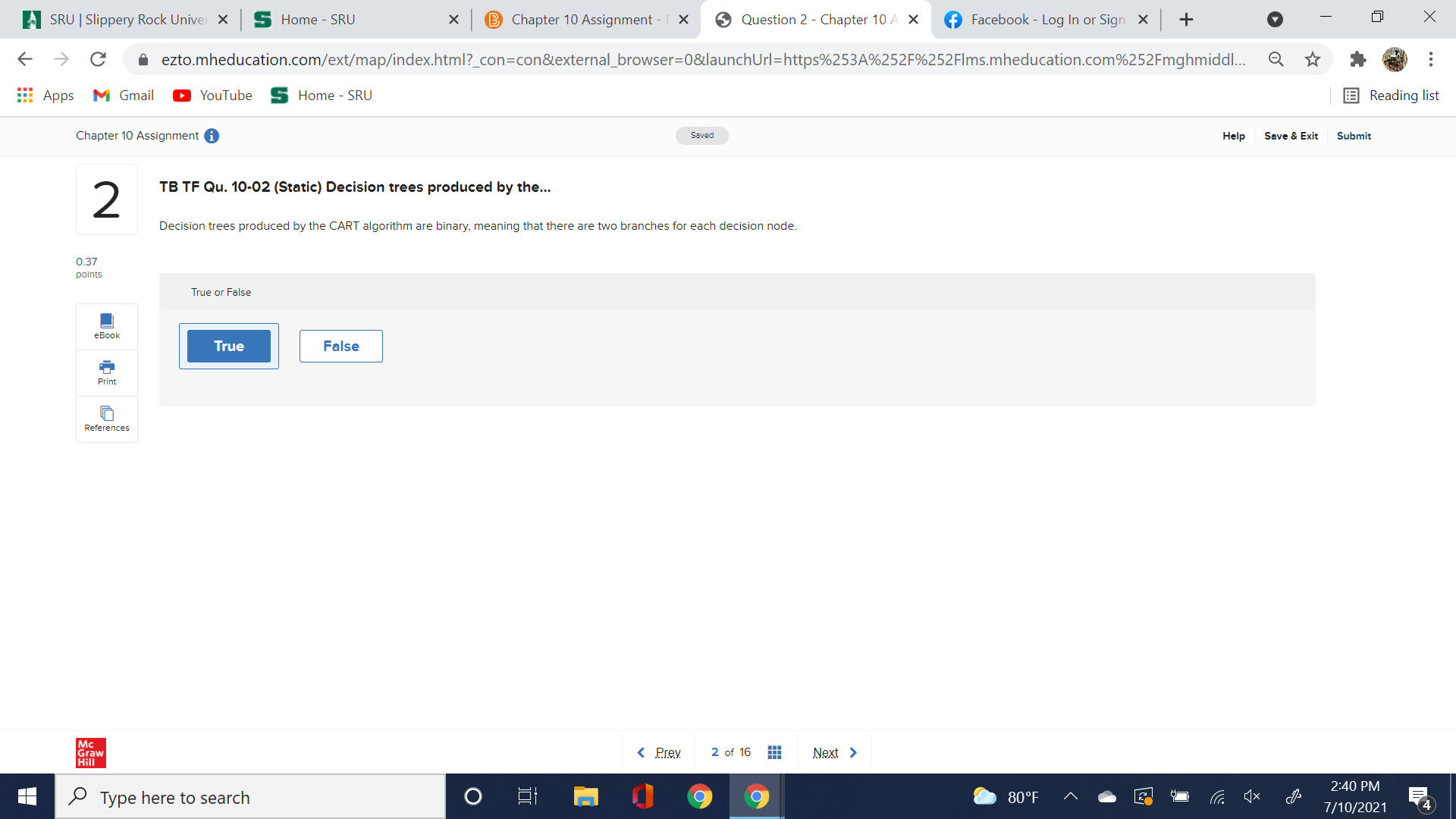Viewport: 1456px width, 819px height.
Task: Click the Windows search box
Action: pos(250,797)
